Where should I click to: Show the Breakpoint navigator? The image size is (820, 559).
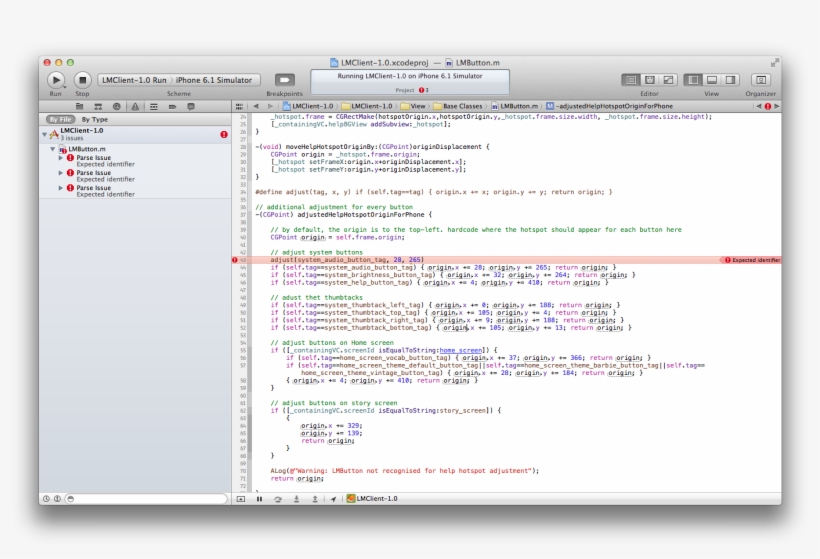[172, 106]
